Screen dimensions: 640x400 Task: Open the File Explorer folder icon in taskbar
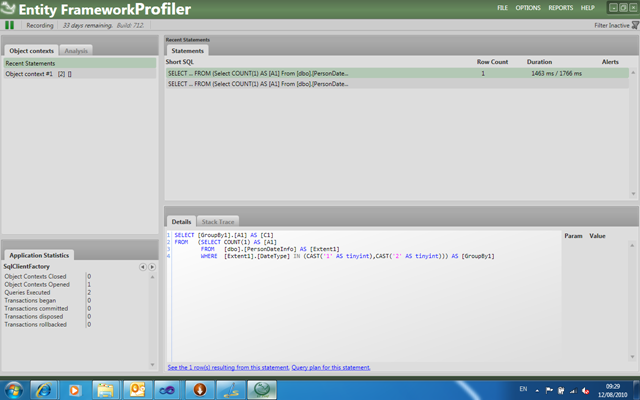tap(106, 389)
